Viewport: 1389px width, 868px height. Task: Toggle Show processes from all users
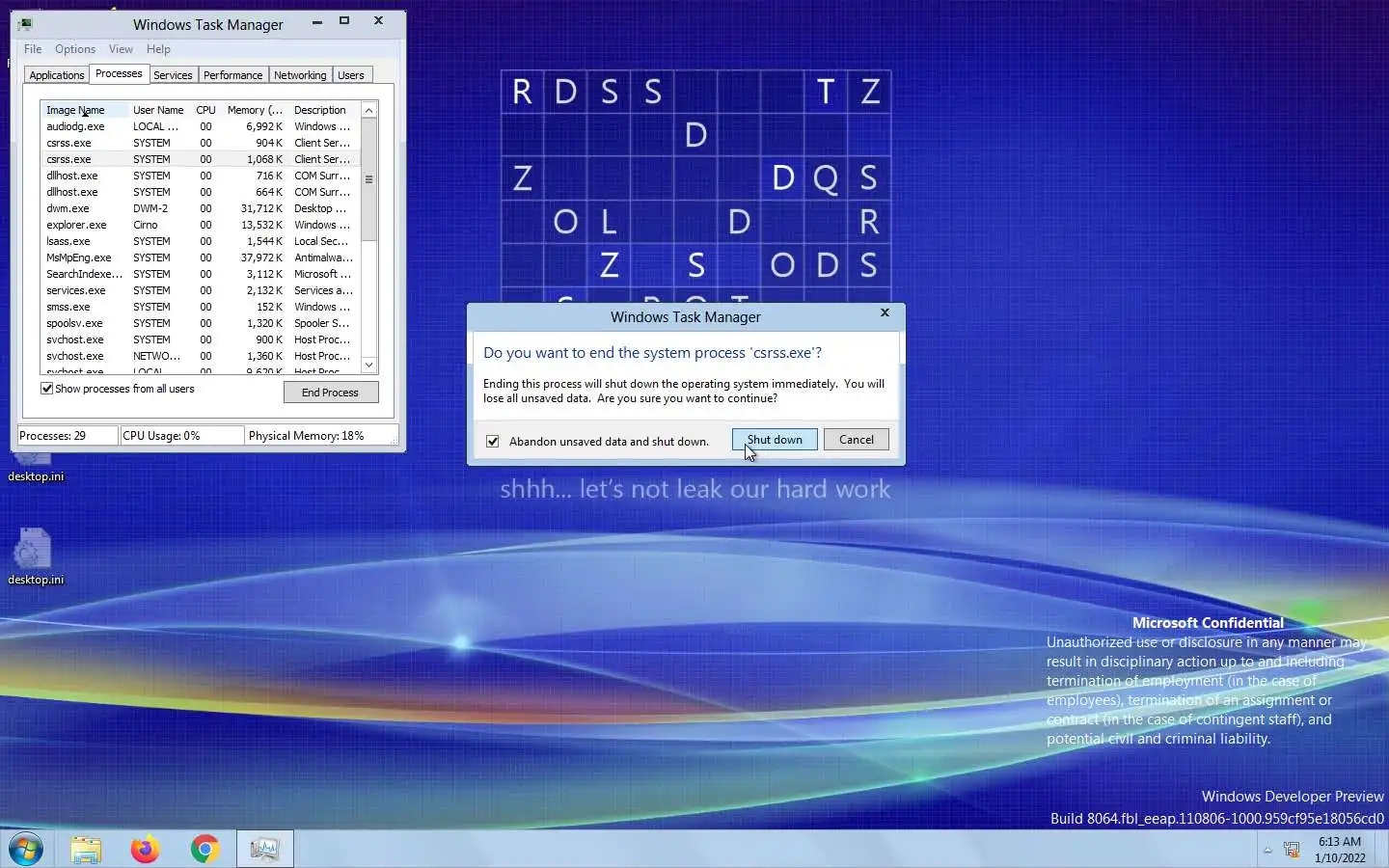(46, 389)
